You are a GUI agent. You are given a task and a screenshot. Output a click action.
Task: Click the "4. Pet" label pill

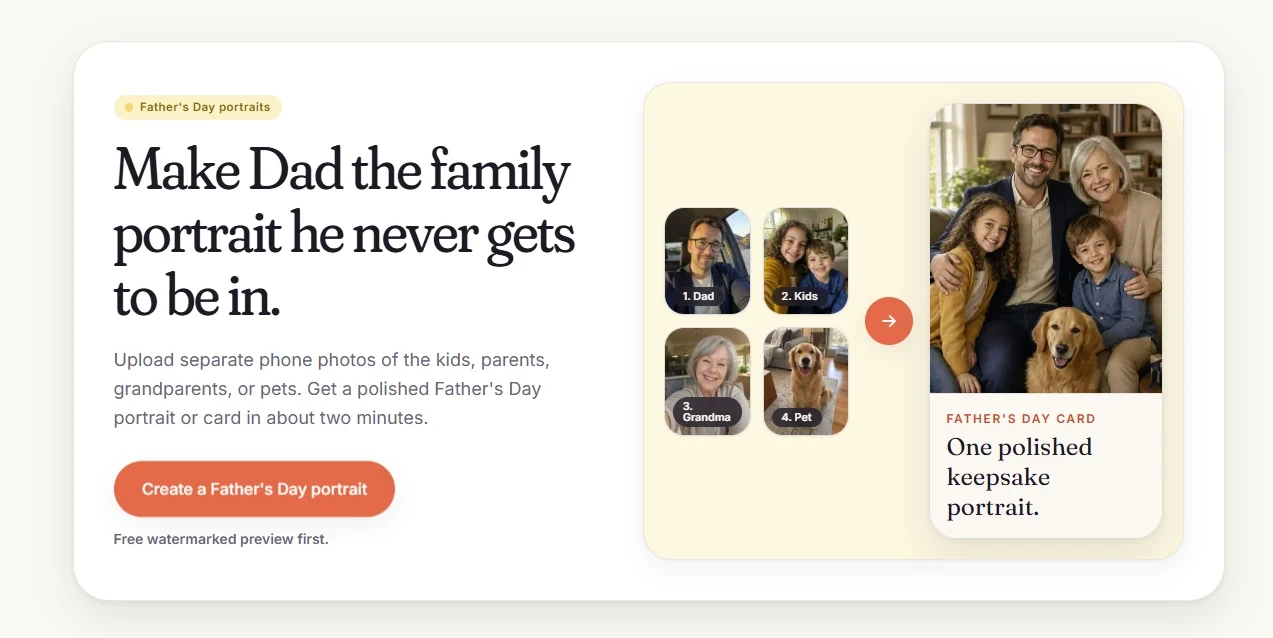point(797,417)
